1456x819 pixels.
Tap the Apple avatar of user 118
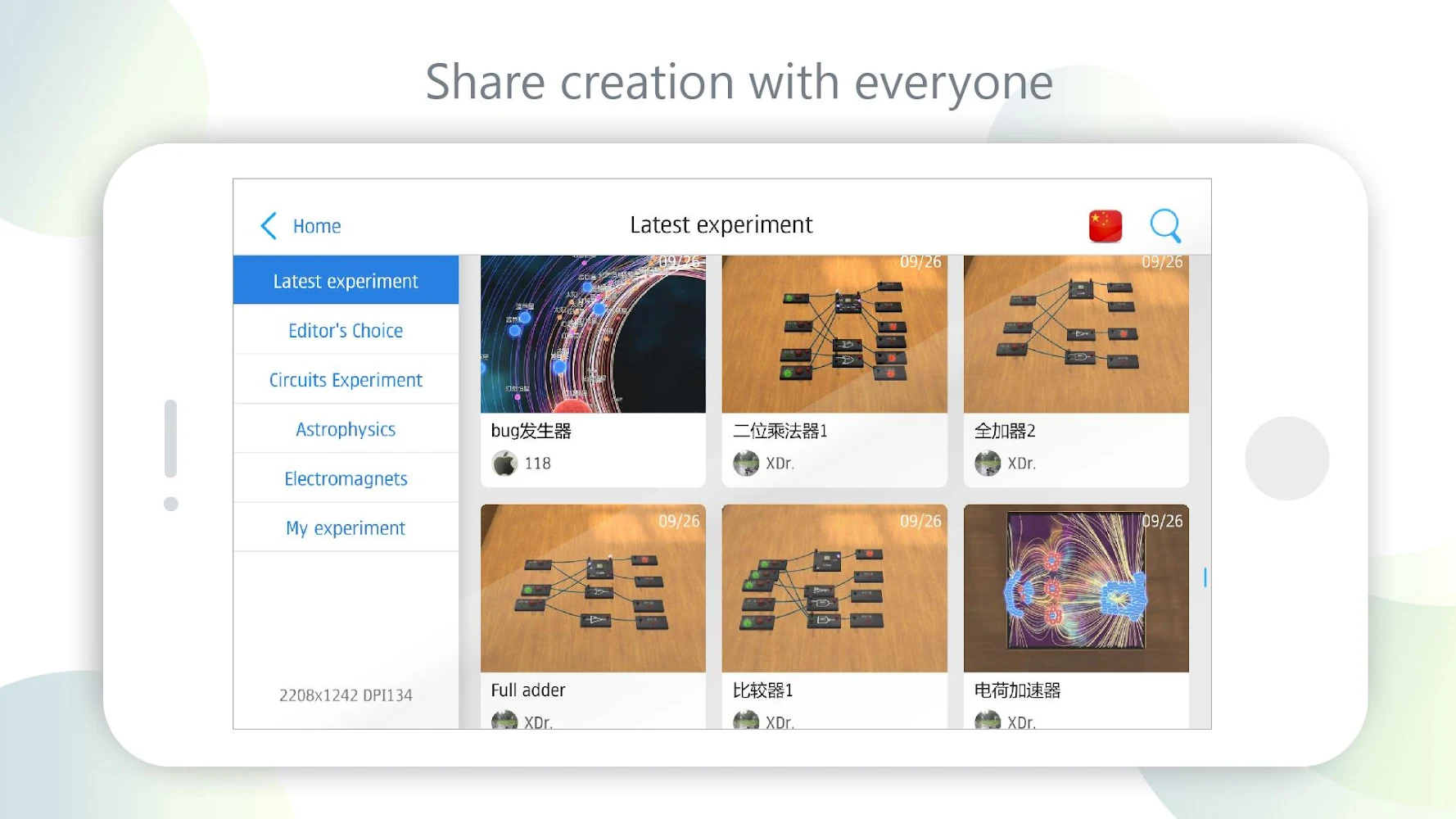(x=504, y=464)
